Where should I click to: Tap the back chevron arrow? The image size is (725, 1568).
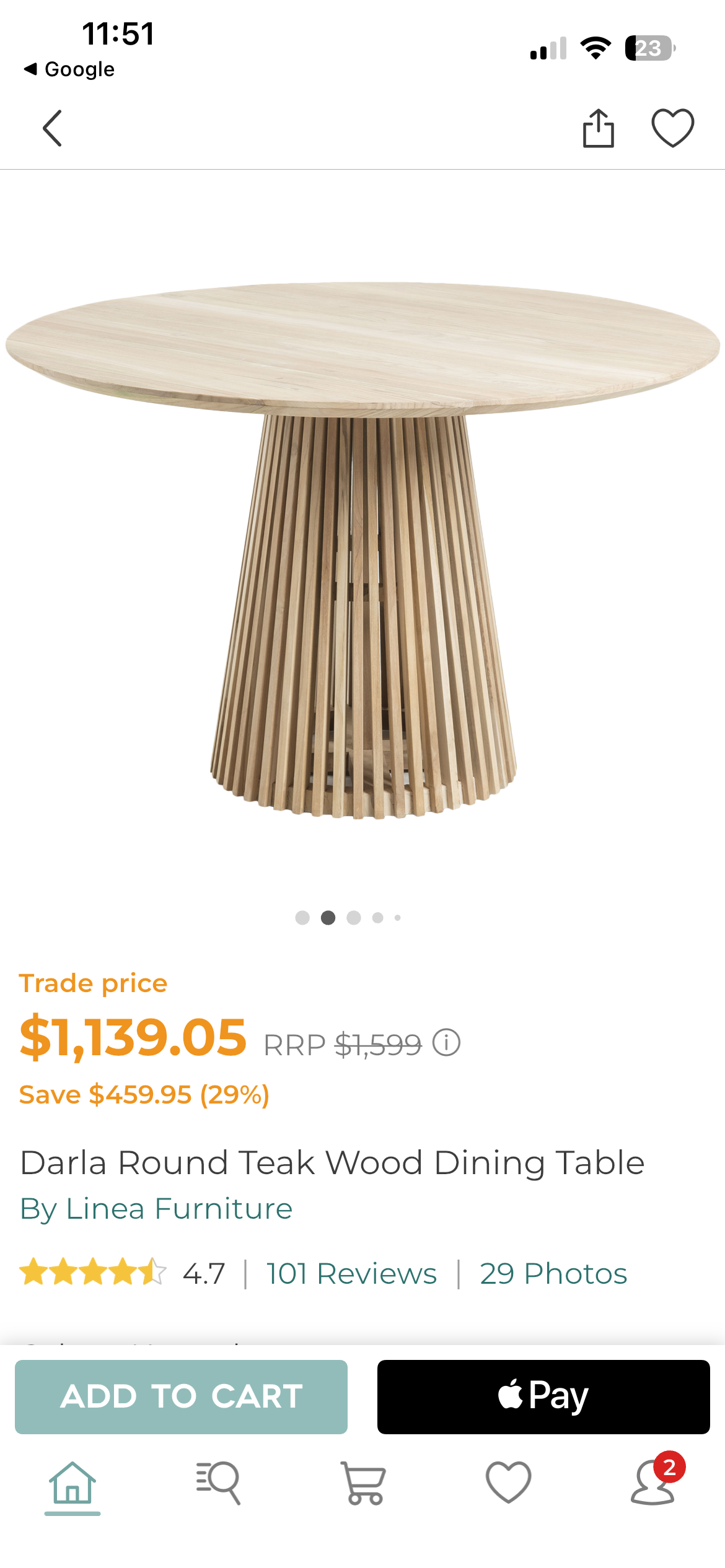[53, 128]
